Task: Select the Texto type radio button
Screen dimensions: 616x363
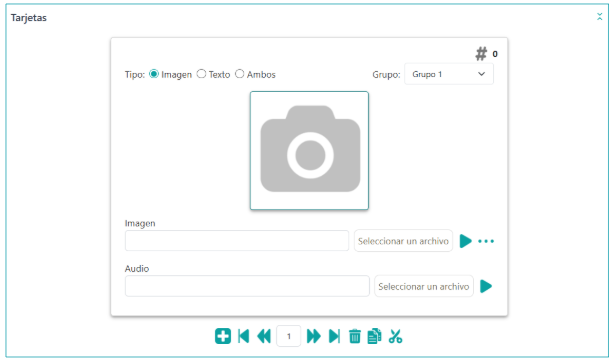Action: (x=201, y=74)
